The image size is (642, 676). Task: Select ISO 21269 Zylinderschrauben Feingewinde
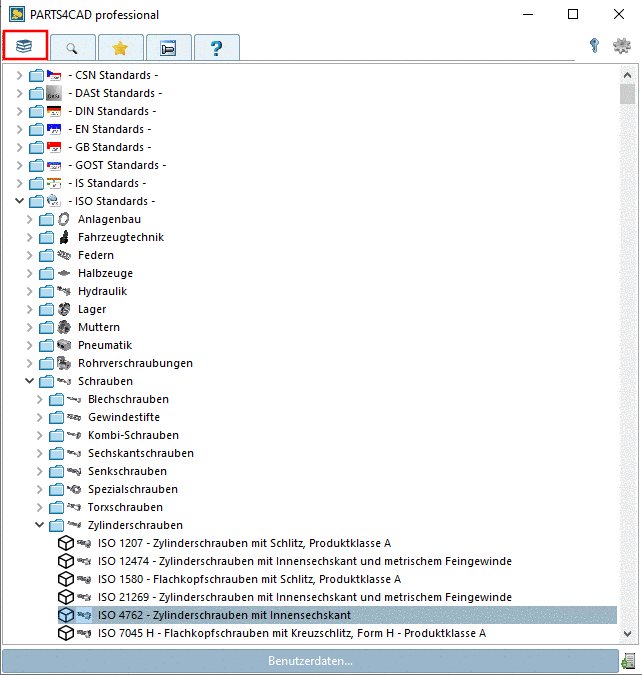click(x=304, y=597)
